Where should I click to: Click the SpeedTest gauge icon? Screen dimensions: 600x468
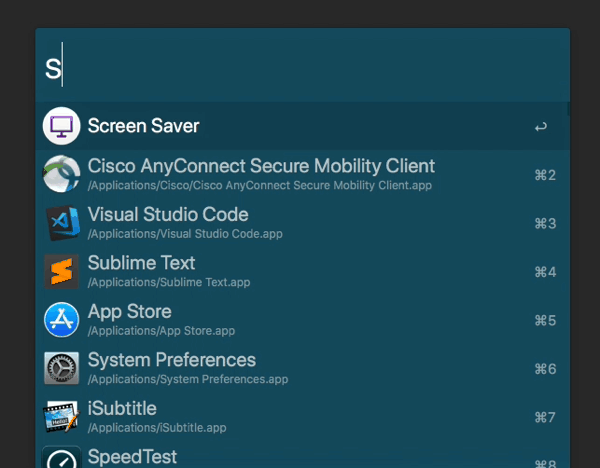click(61, 457)
